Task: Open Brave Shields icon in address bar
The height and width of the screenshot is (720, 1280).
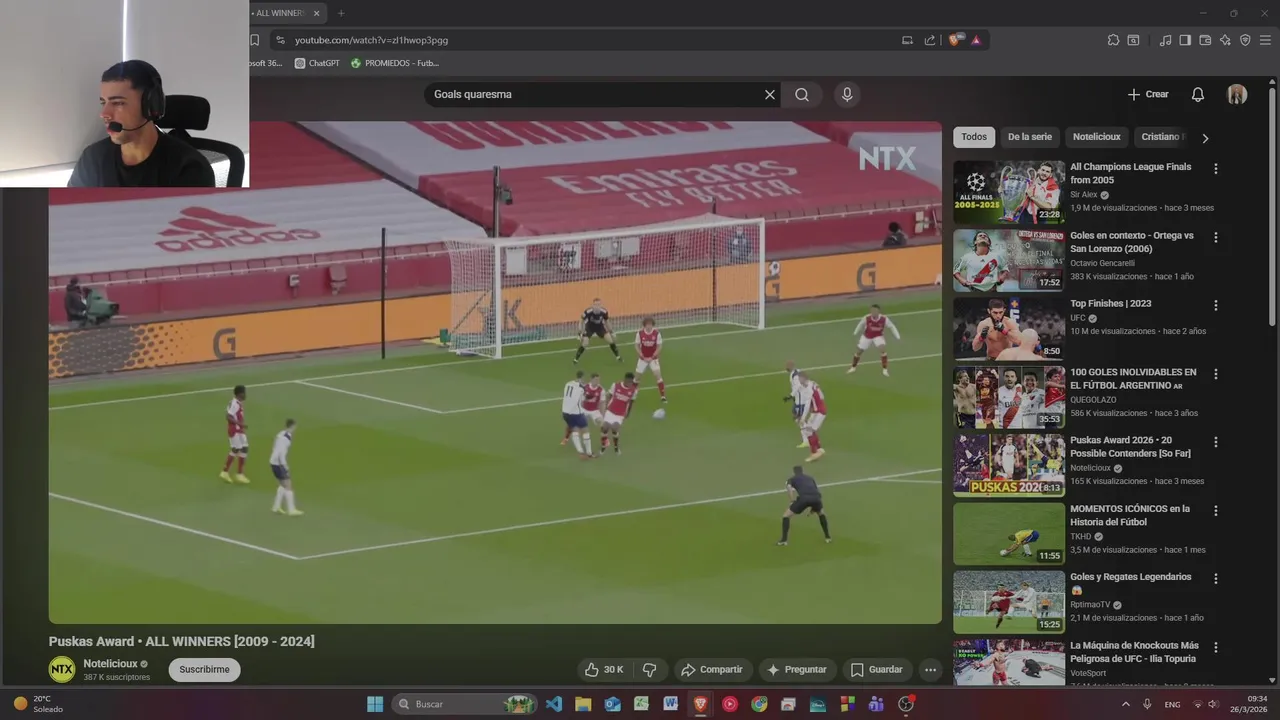Action: (x=954, y=40)
